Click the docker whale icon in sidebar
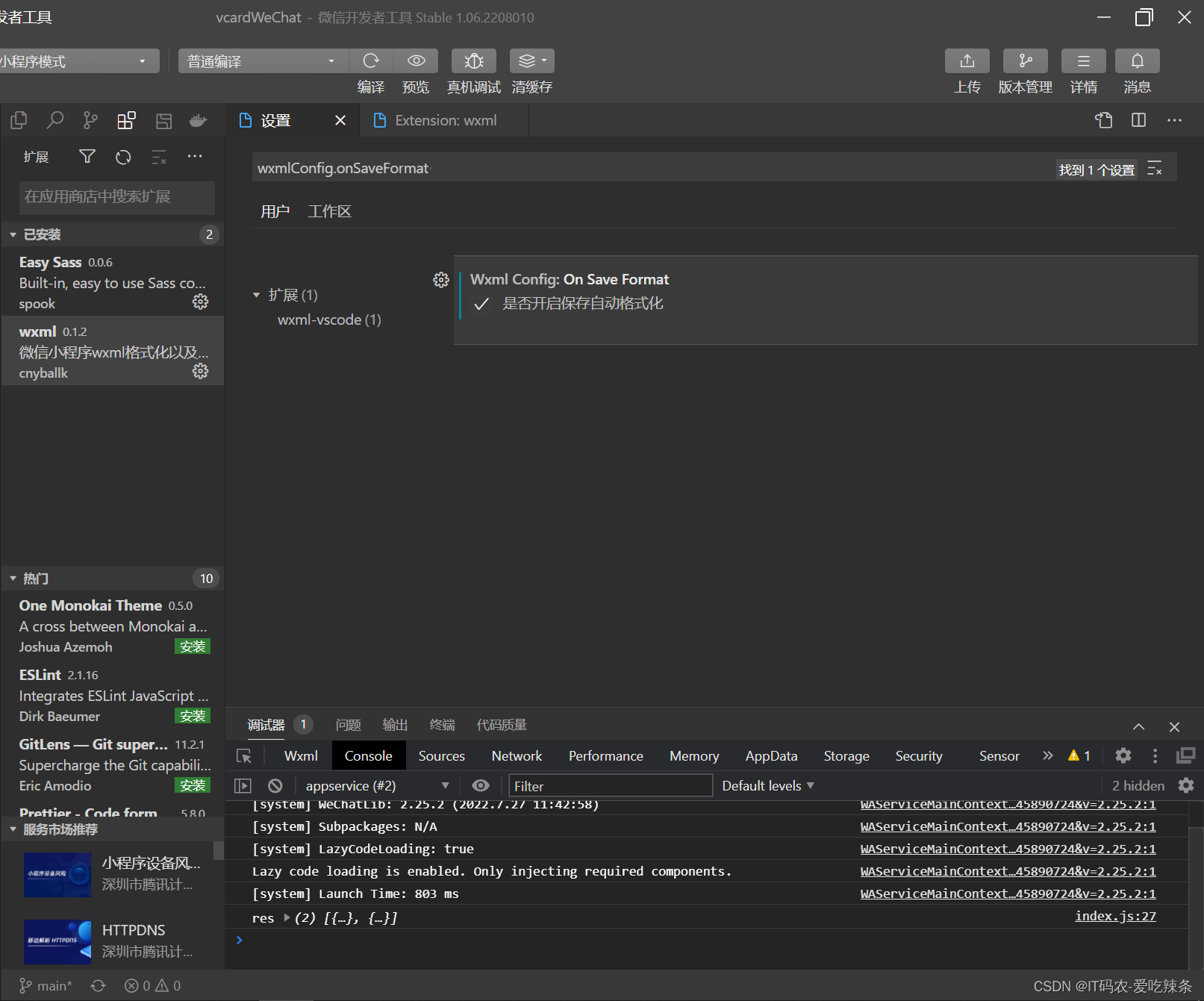Viewport: 1204px width, 1001px height. click(x=198, y=120)
